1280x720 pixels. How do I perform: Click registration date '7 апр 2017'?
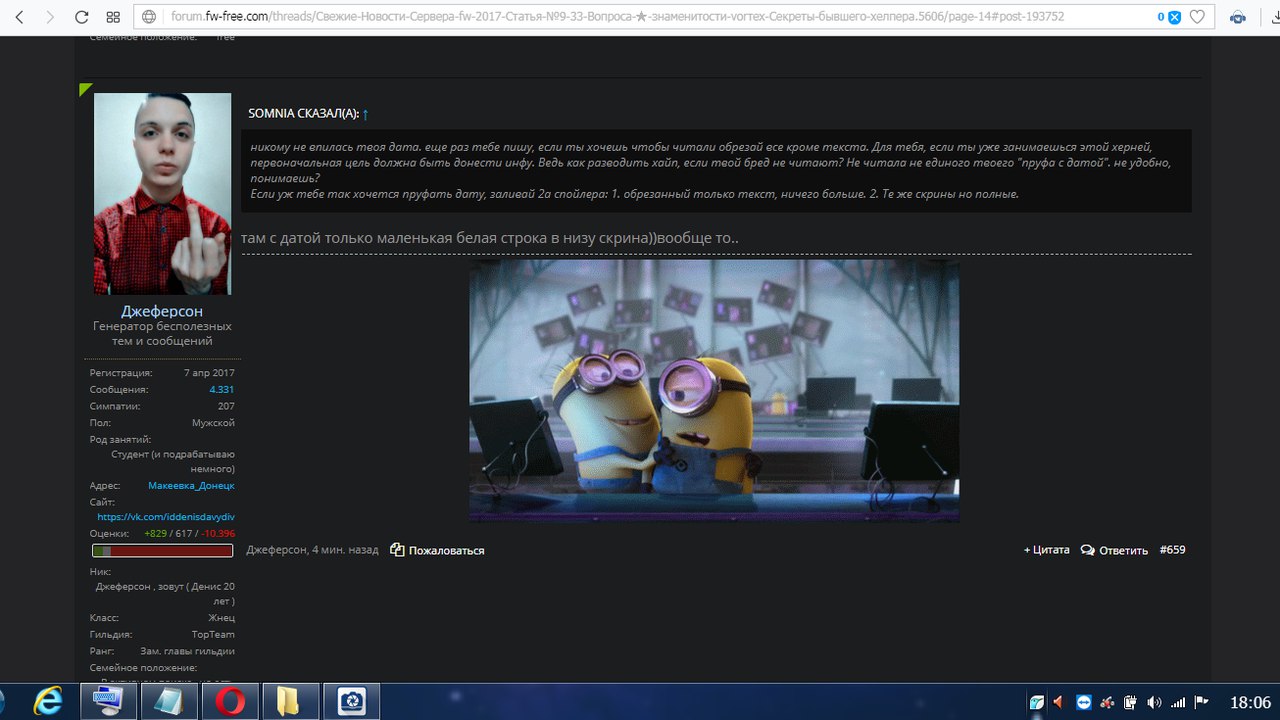tap(209, 373)
